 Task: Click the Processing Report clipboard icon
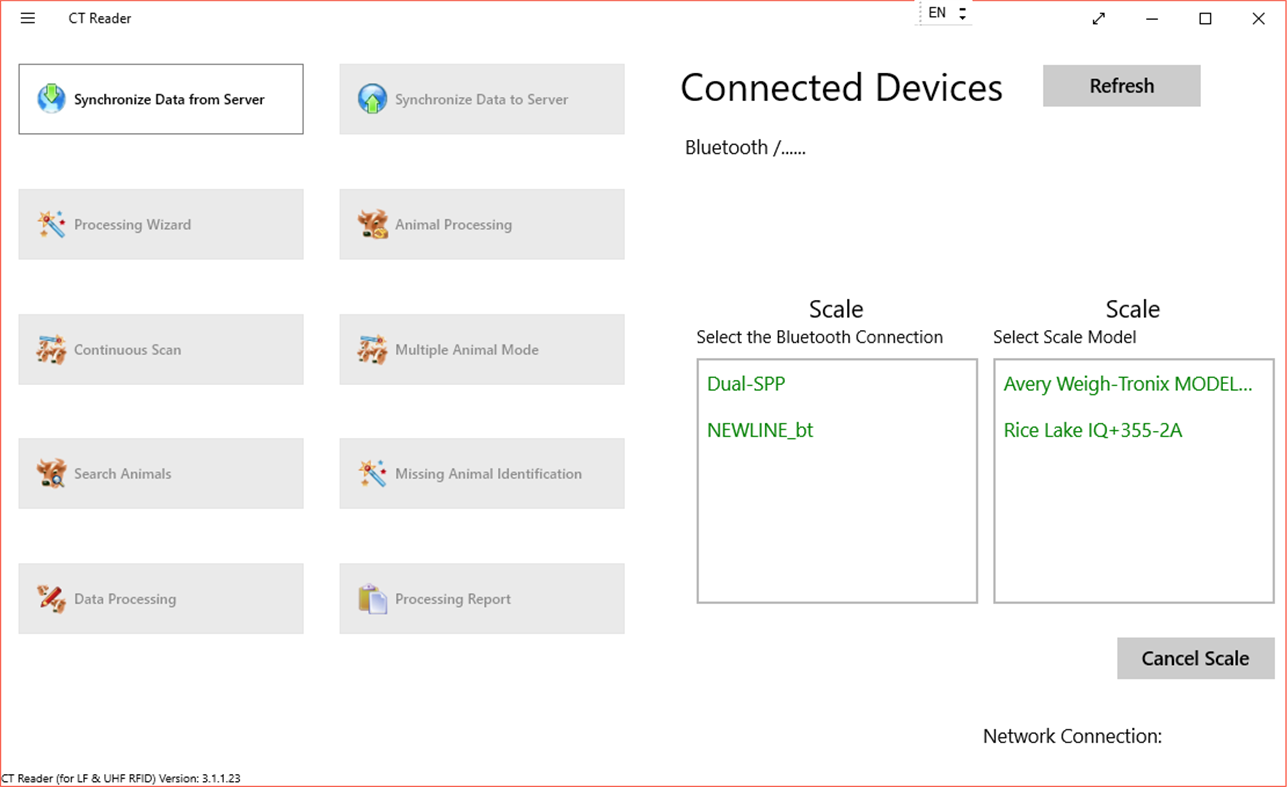tap(372, 598)
